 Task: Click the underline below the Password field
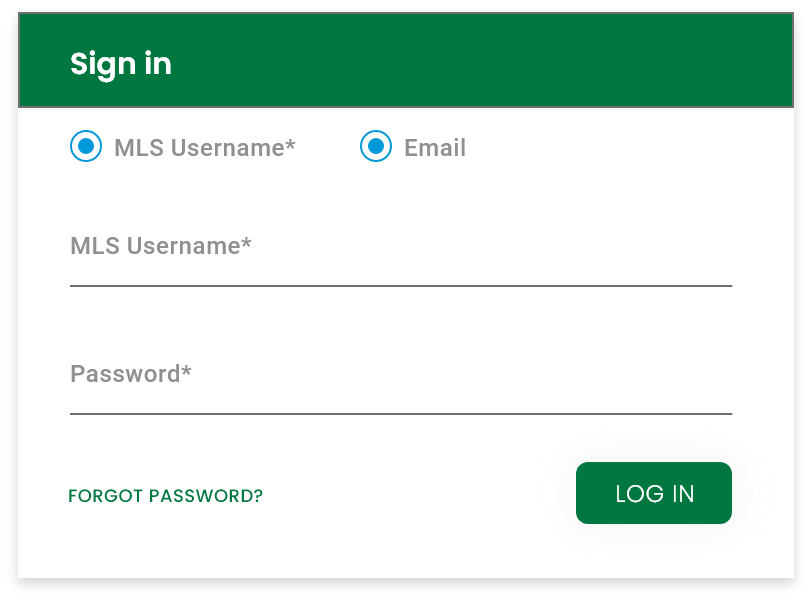[400, 413]
